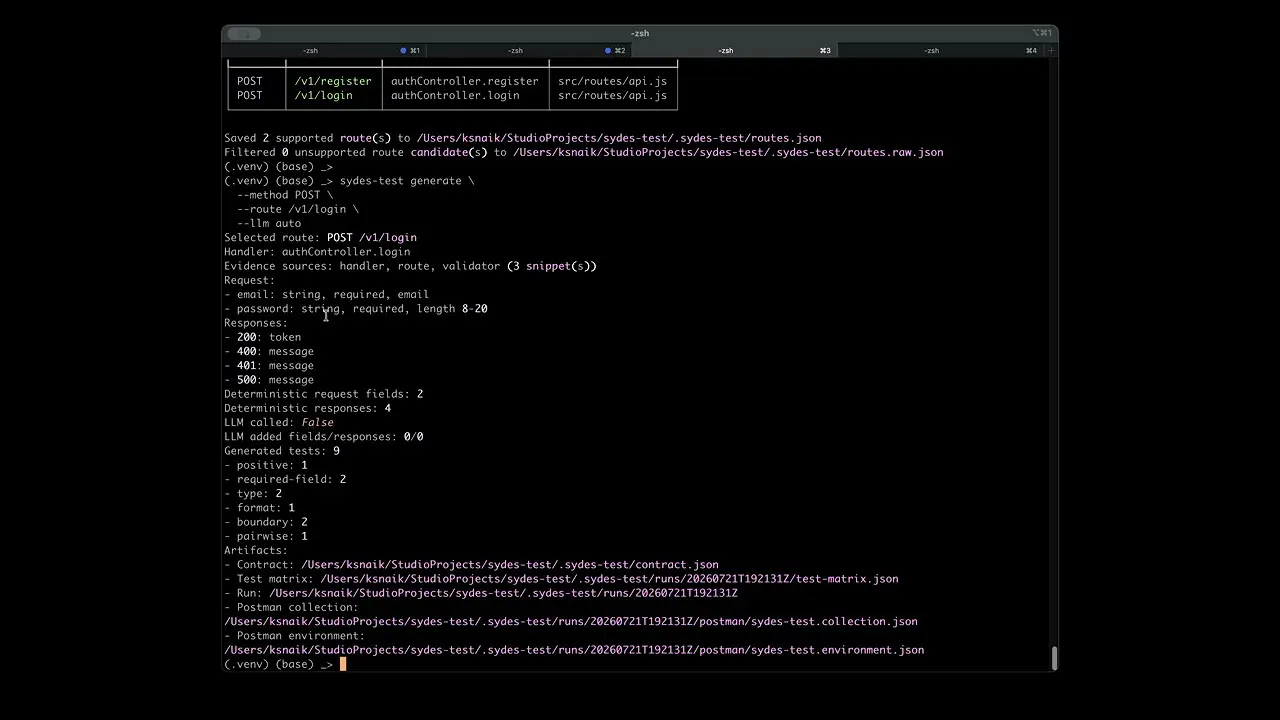Screen dimensions: 1280x720
Task: Open a new tab with the plus button
Action: tap(1050, 50)
